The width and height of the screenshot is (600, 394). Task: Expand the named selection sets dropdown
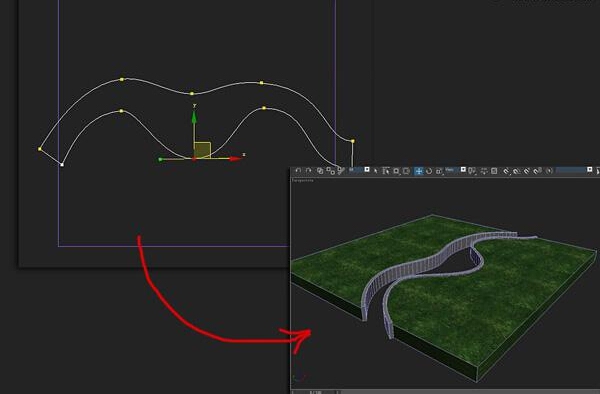tap(574, 169)
